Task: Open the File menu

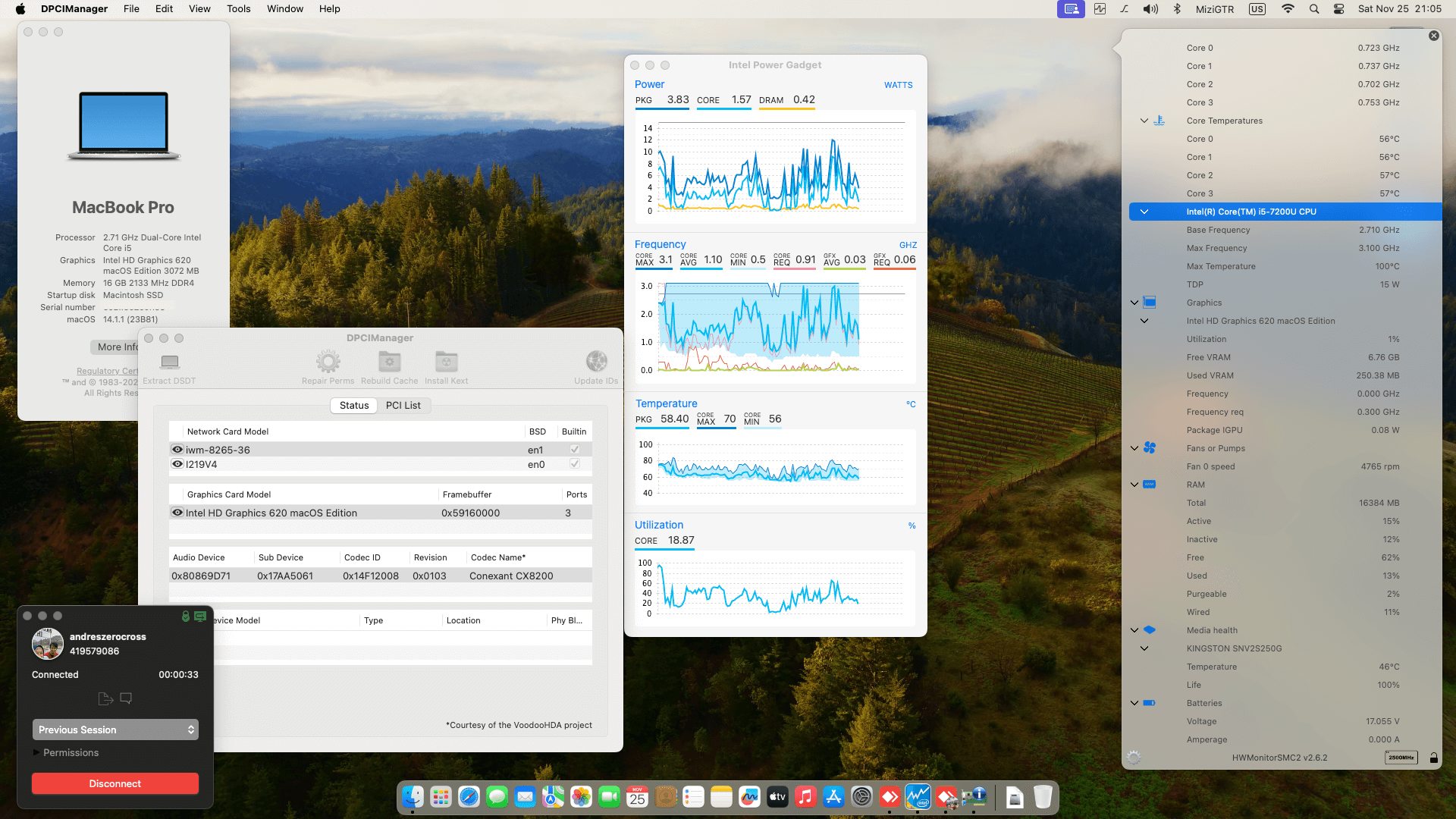Action: (131, 9)
